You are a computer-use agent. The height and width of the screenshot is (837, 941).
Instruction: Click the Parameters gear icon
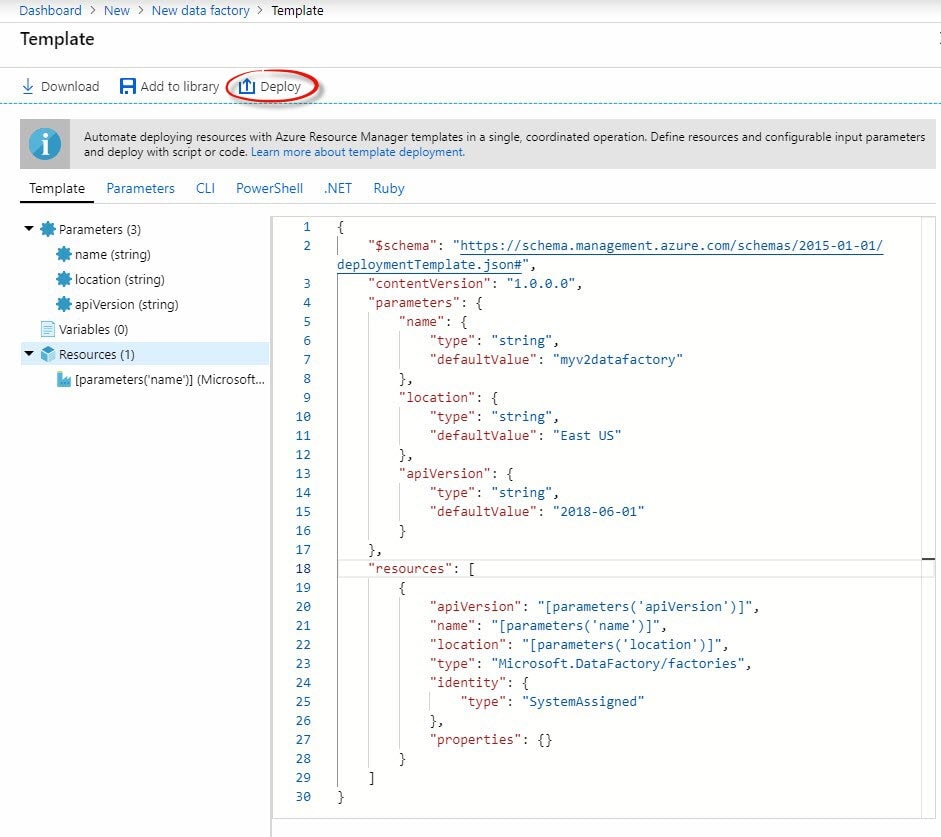tap(48, 229)
